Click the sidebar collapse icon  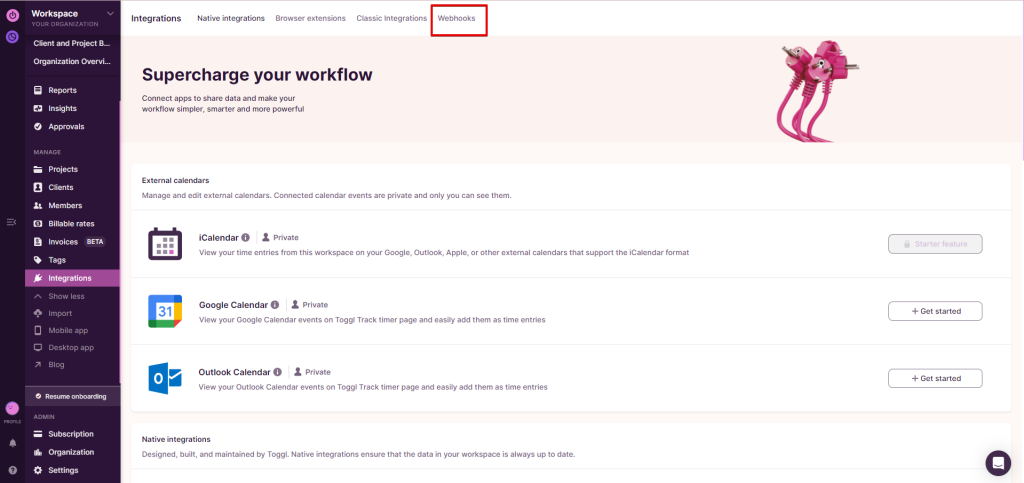click(x=11, y=222)
